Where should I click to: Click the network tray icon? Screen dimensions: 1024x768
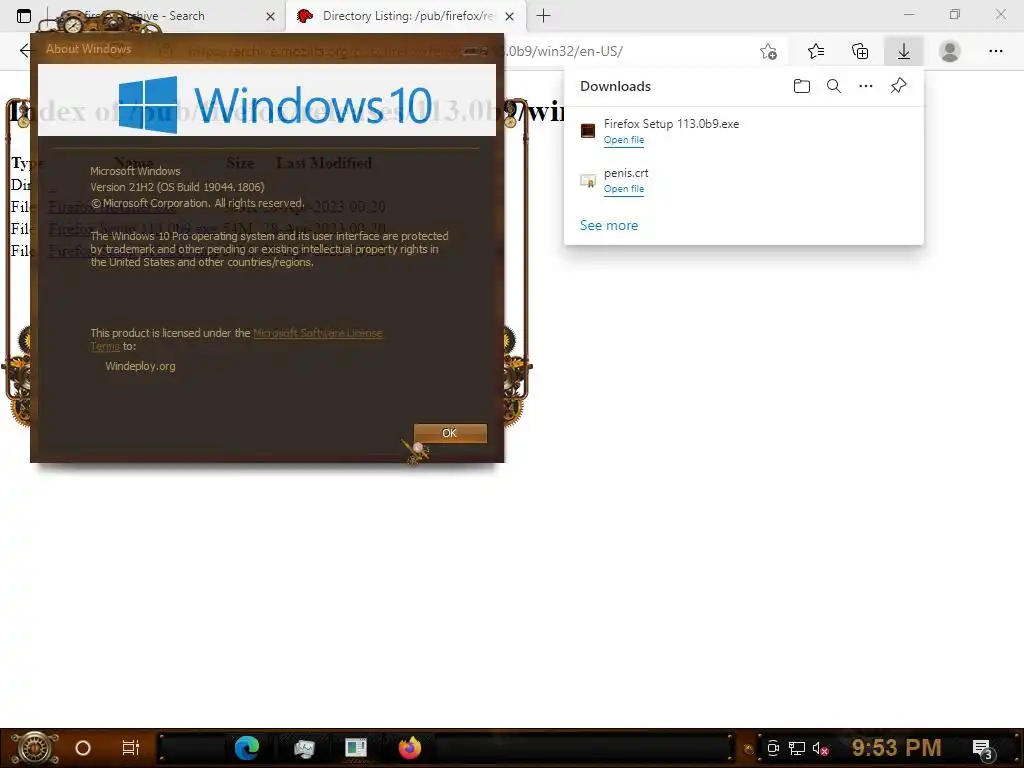(797, 748)
